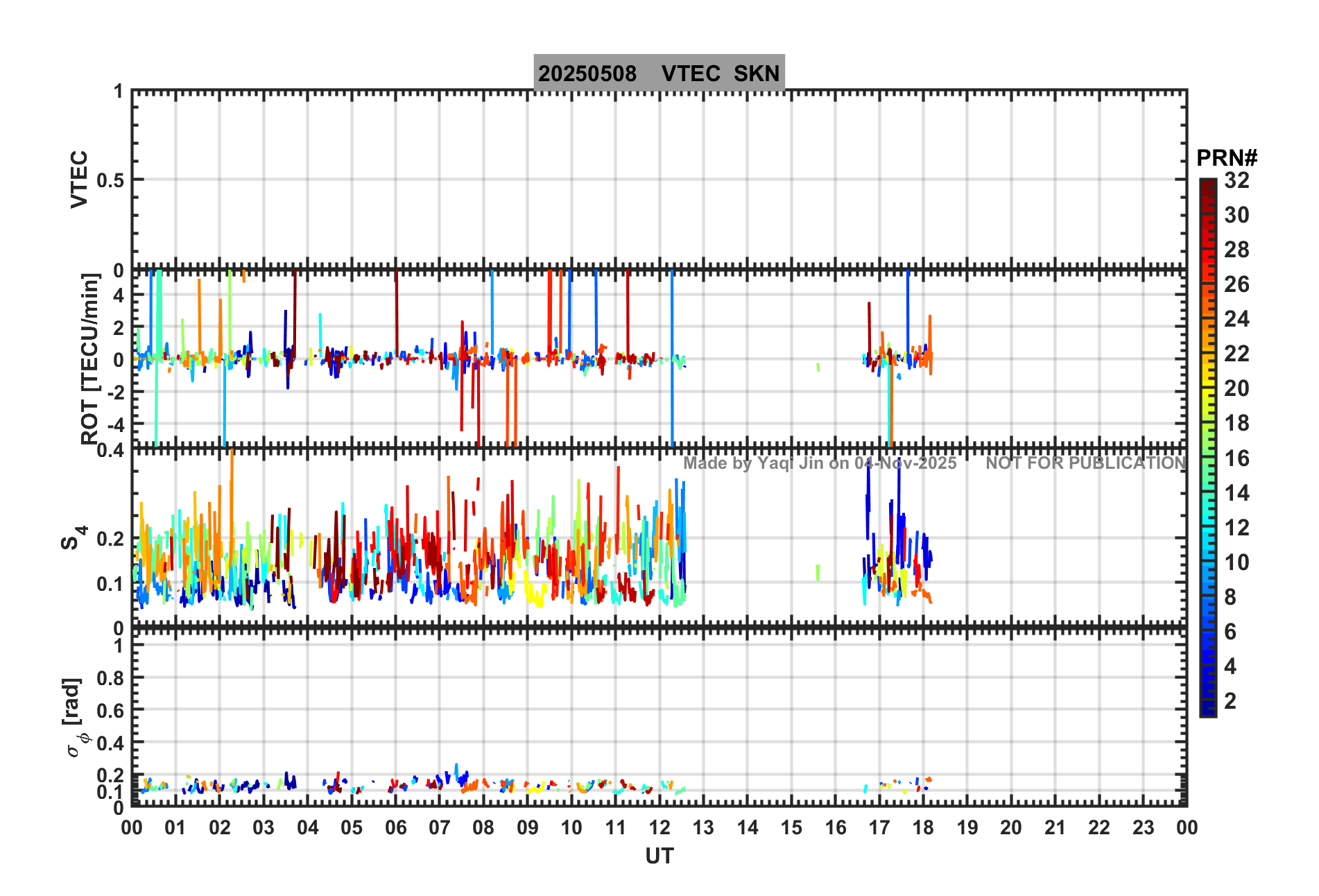Click the sigma-phi [rad] y-axis label
Viewport: 1319px width, 896px height.
[74, 718]
